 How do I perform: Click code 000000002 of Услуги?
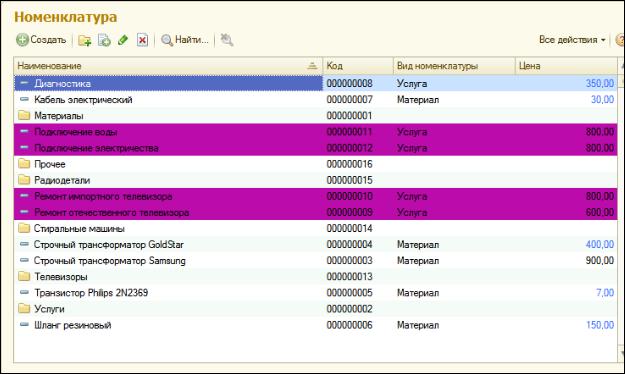coord(349,309)
